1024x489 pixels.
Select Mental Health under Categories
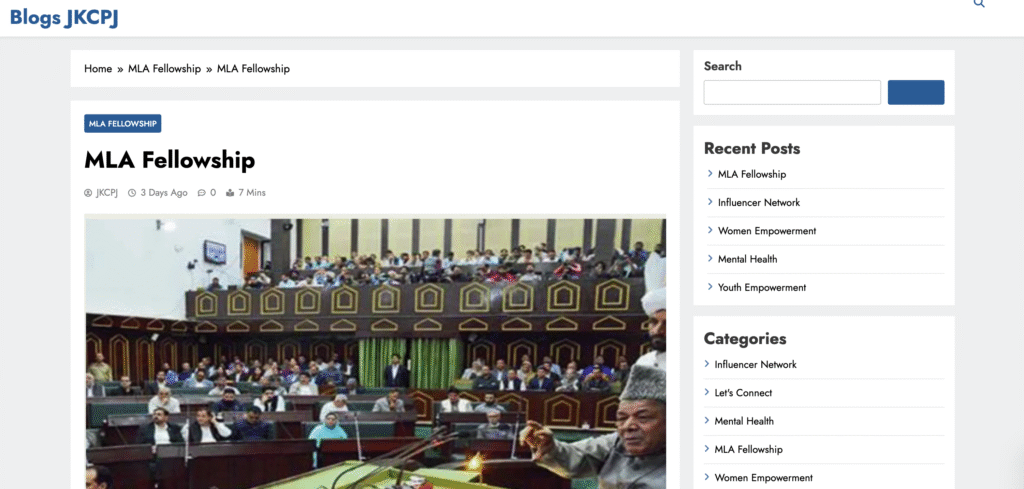[744, 421]
